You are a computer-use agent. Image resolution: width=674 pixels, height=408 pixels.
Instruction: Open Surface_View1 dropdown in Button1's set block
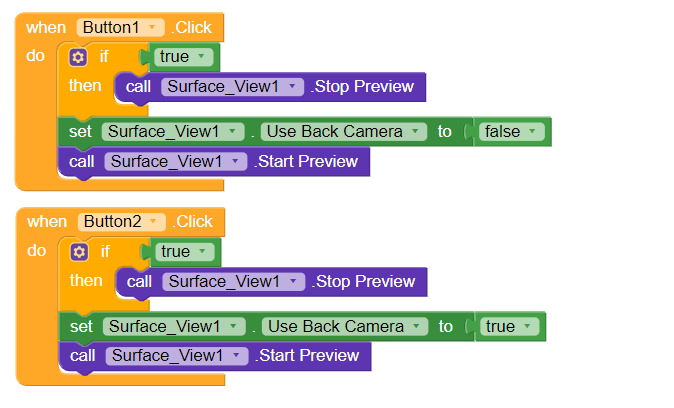click(173, 132)
